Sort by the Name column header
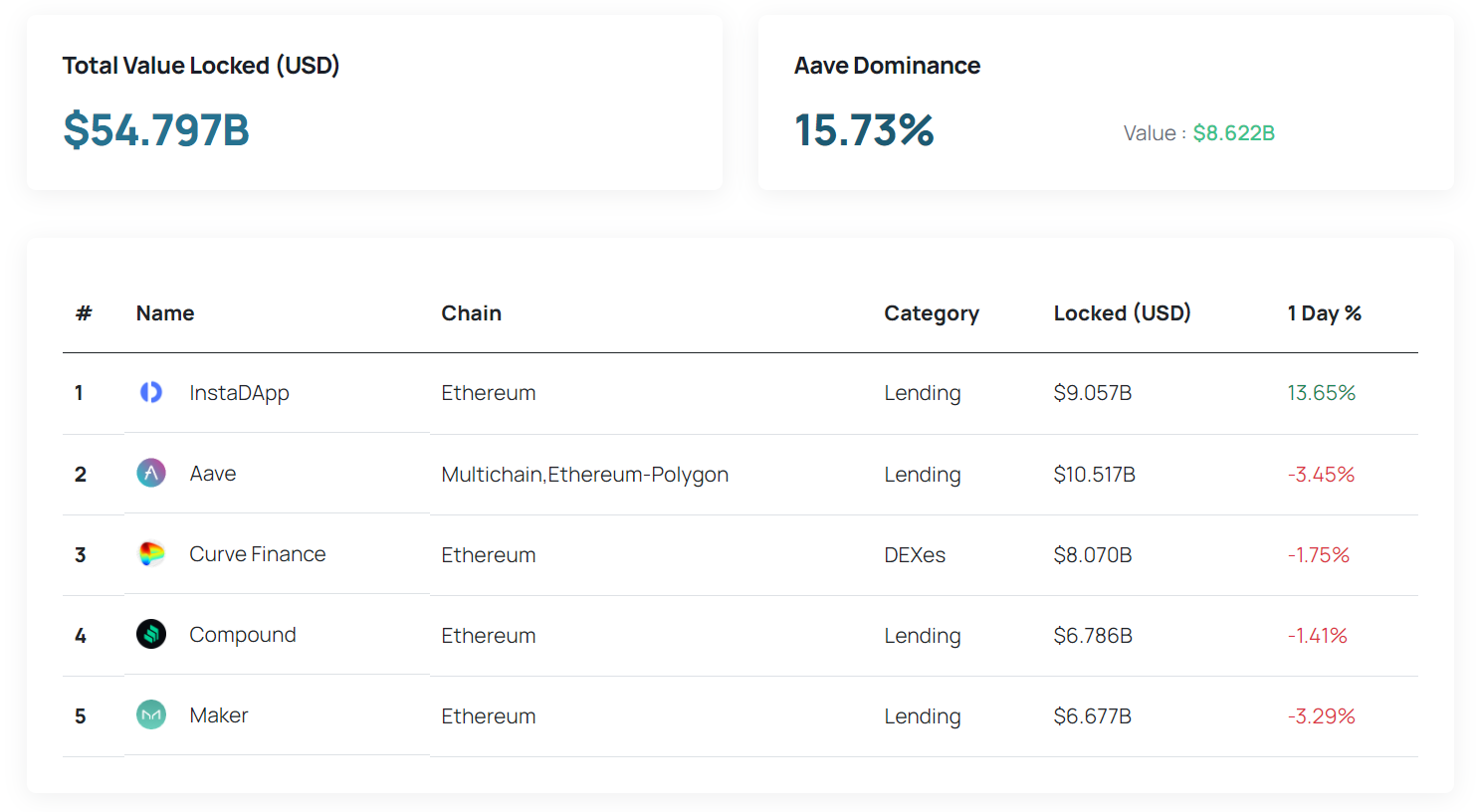This screenshot has height=812, width=1477. coord(165,313)
